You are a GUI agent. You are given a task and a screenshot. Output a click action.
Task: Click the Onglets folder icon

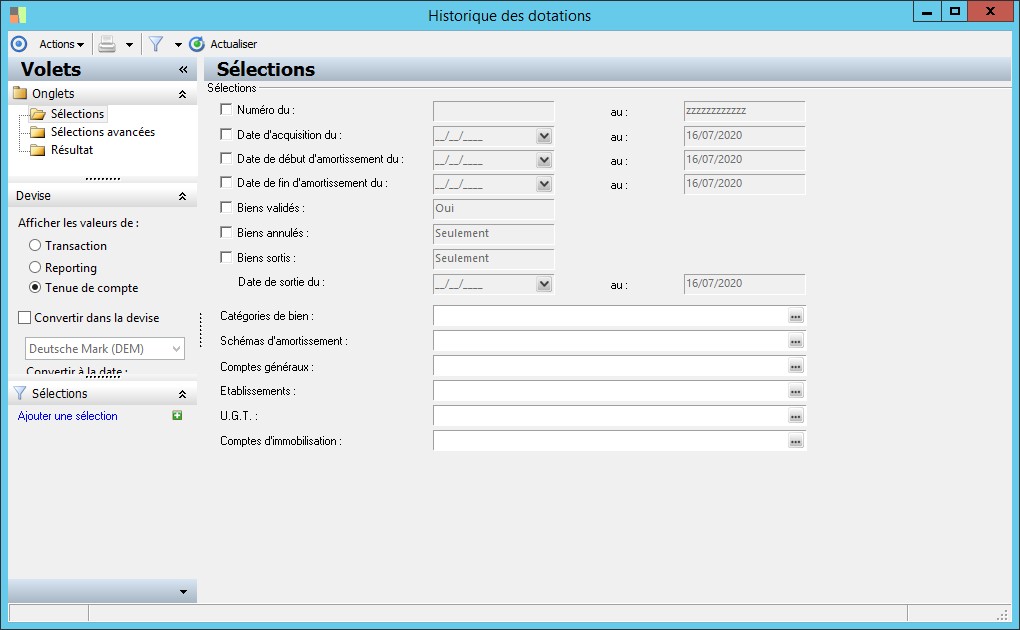click(20, 93)
